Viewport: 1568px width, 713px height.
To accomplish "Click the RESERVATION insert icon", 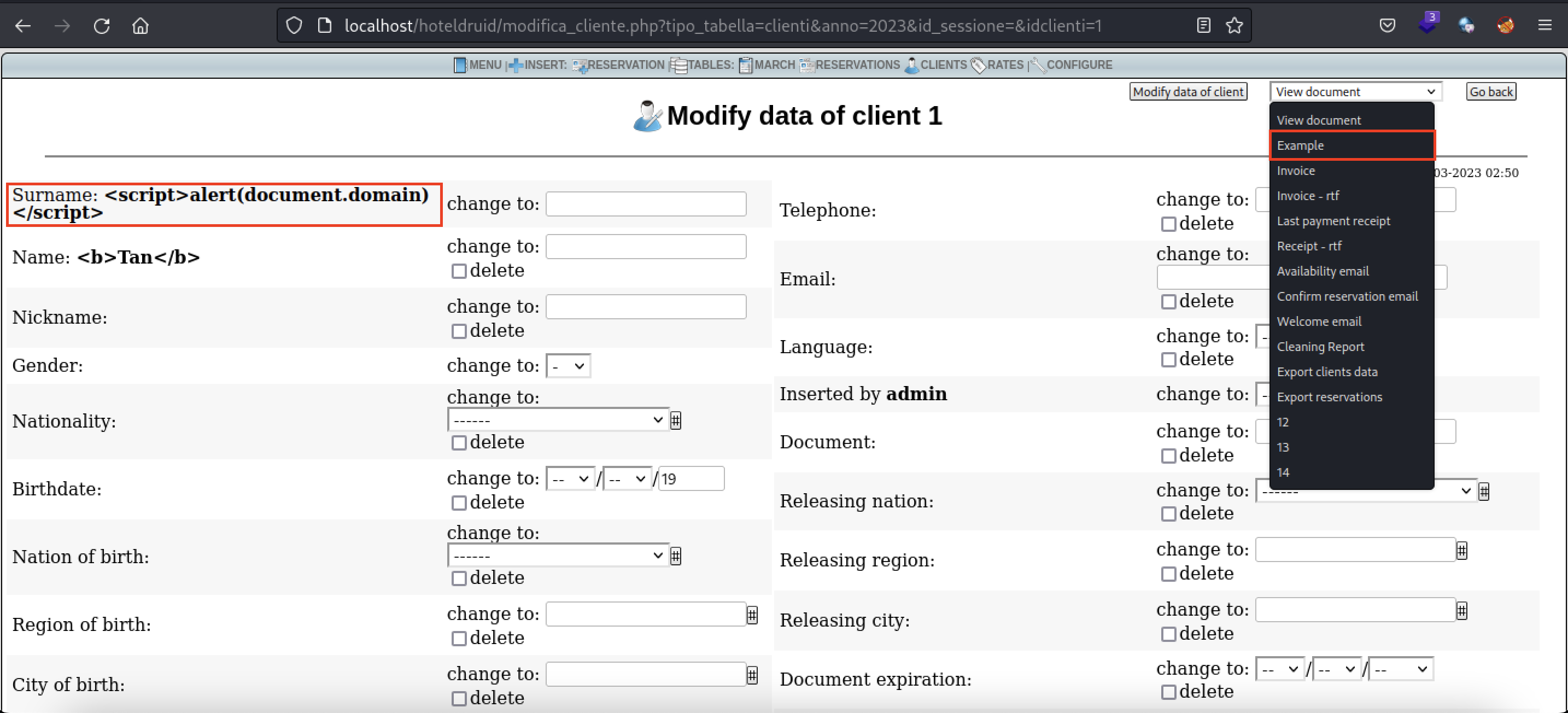I will point(580,65).
